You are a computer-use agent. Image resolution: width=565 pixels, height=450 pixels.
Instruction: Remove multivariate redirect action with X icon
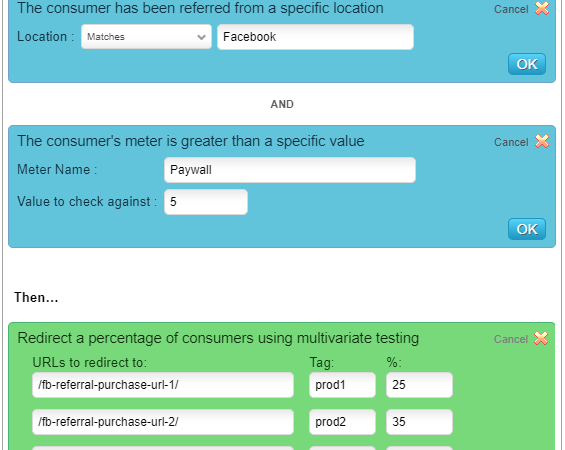pos(541,338)
